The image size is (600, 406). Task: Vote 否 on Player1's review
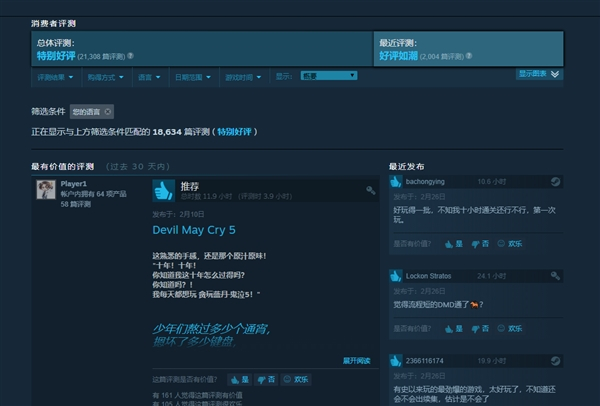266,380
